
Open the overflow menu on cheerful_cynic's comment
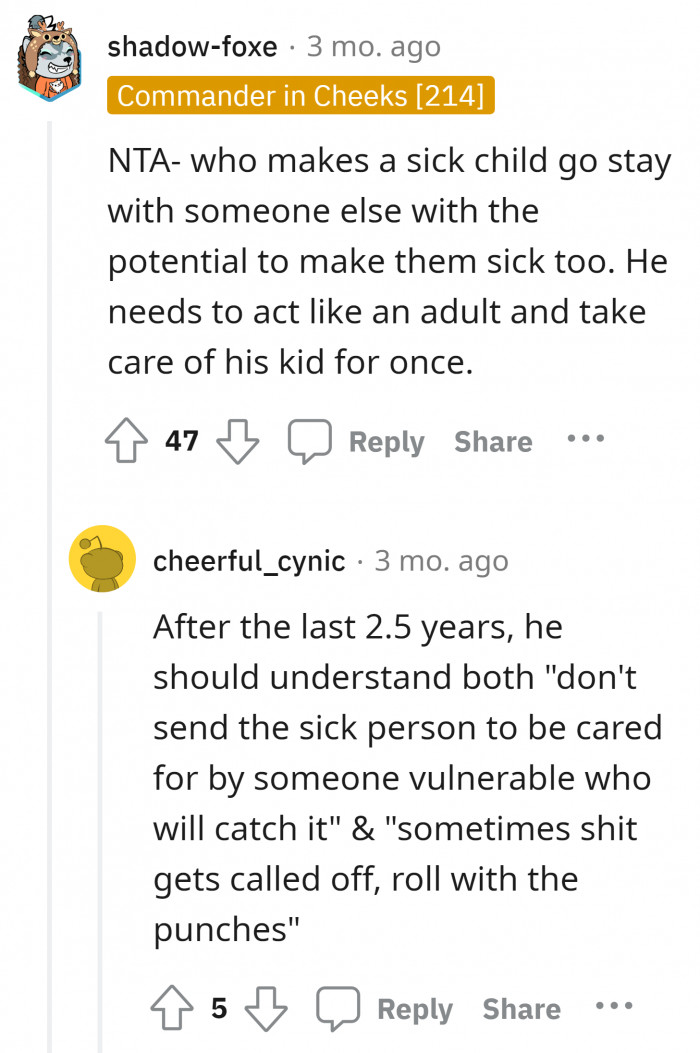click(613, 1006)
